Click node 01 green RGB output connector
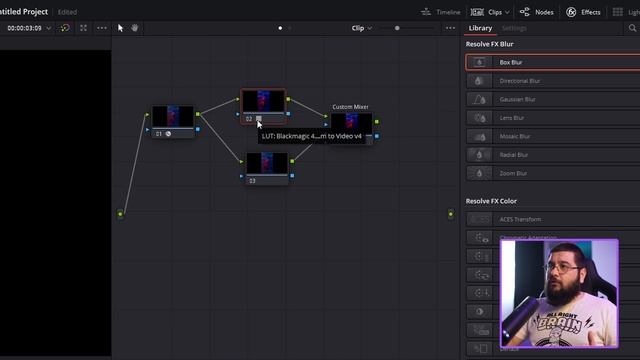 [x=198, y=114]
